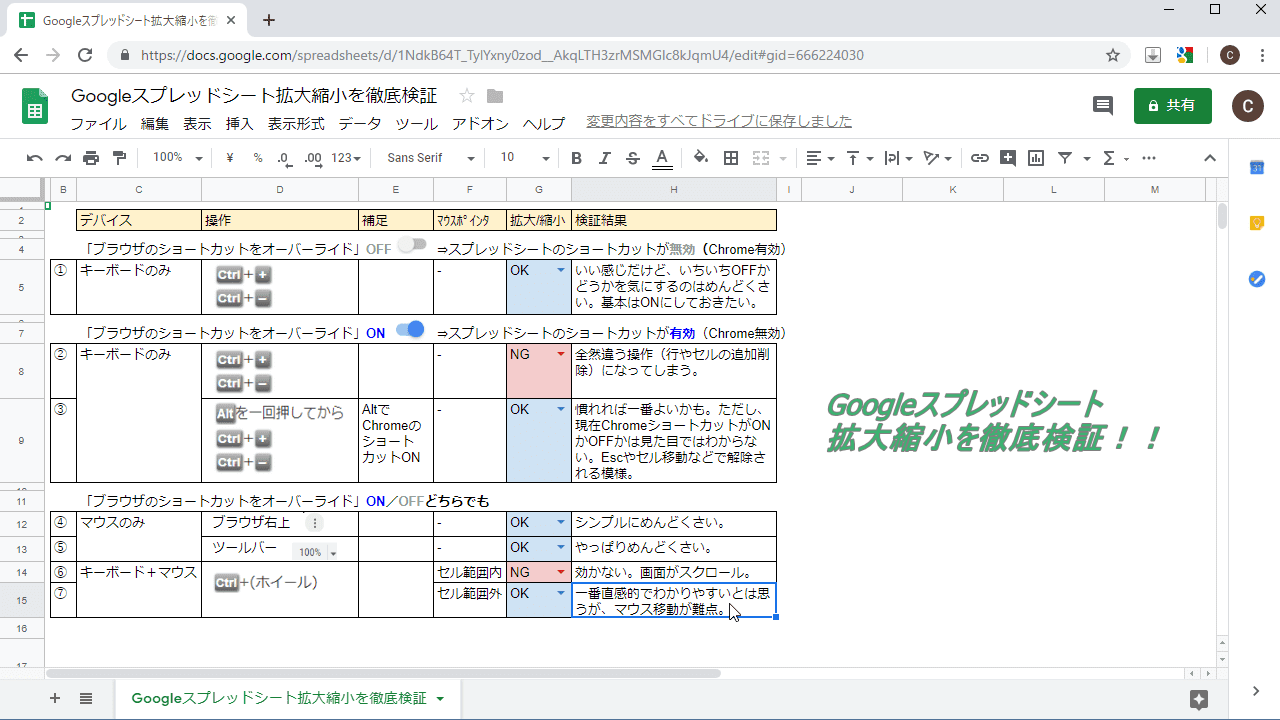Click the redo arrow in the toolbar

click(63, 158)
